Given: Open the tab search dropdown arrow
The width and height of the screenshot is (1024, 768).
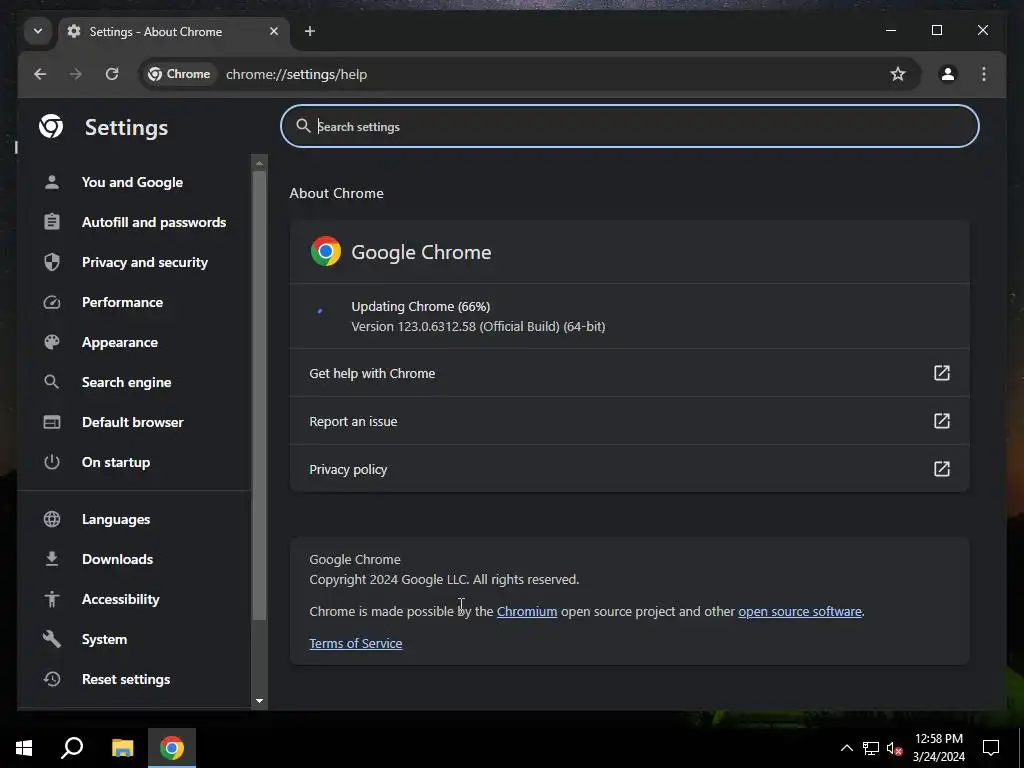Looking at the screenshot, I should [38, 31].
